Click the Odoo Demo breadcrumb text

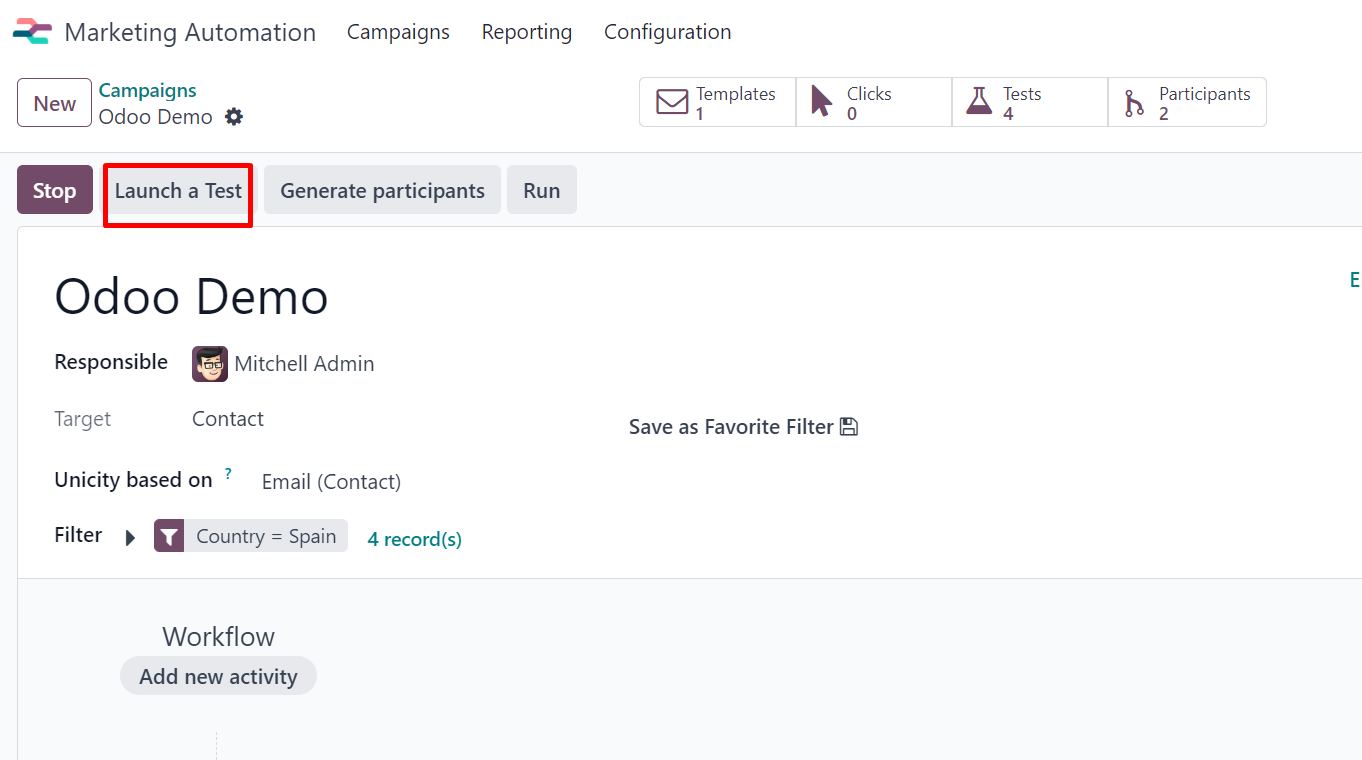[155, 117]
